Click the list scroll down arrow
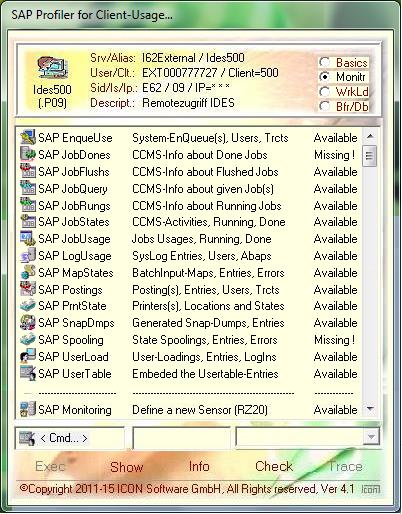Image resolution: width=402 pixels, height=514 pixels. click(370, 408)
